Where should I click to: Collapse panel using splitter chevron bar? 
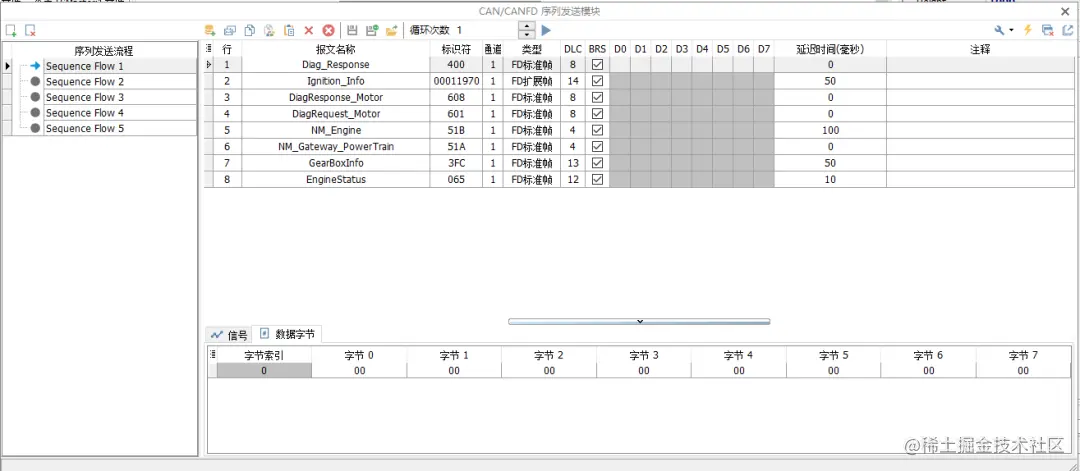point(639,321)
